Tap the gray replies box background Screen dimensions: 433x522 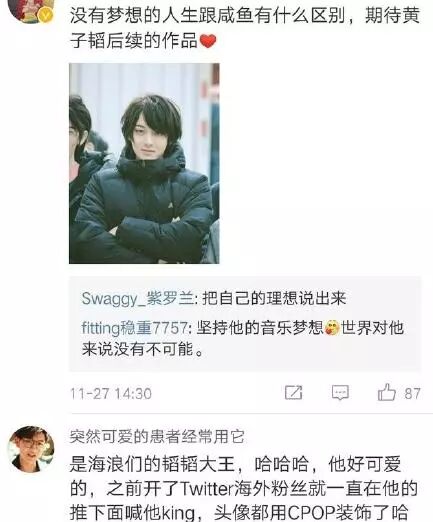click(245, 324)
